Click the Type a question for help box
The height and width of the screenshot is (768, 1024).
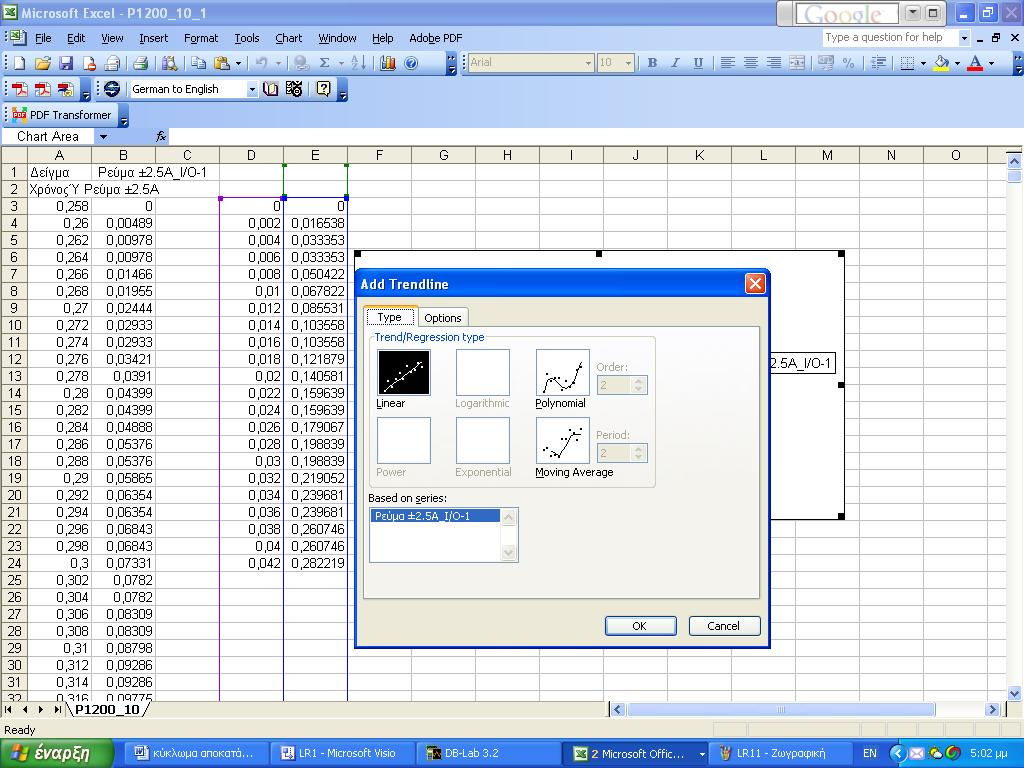pyautogui.click(x=889, y=38)
